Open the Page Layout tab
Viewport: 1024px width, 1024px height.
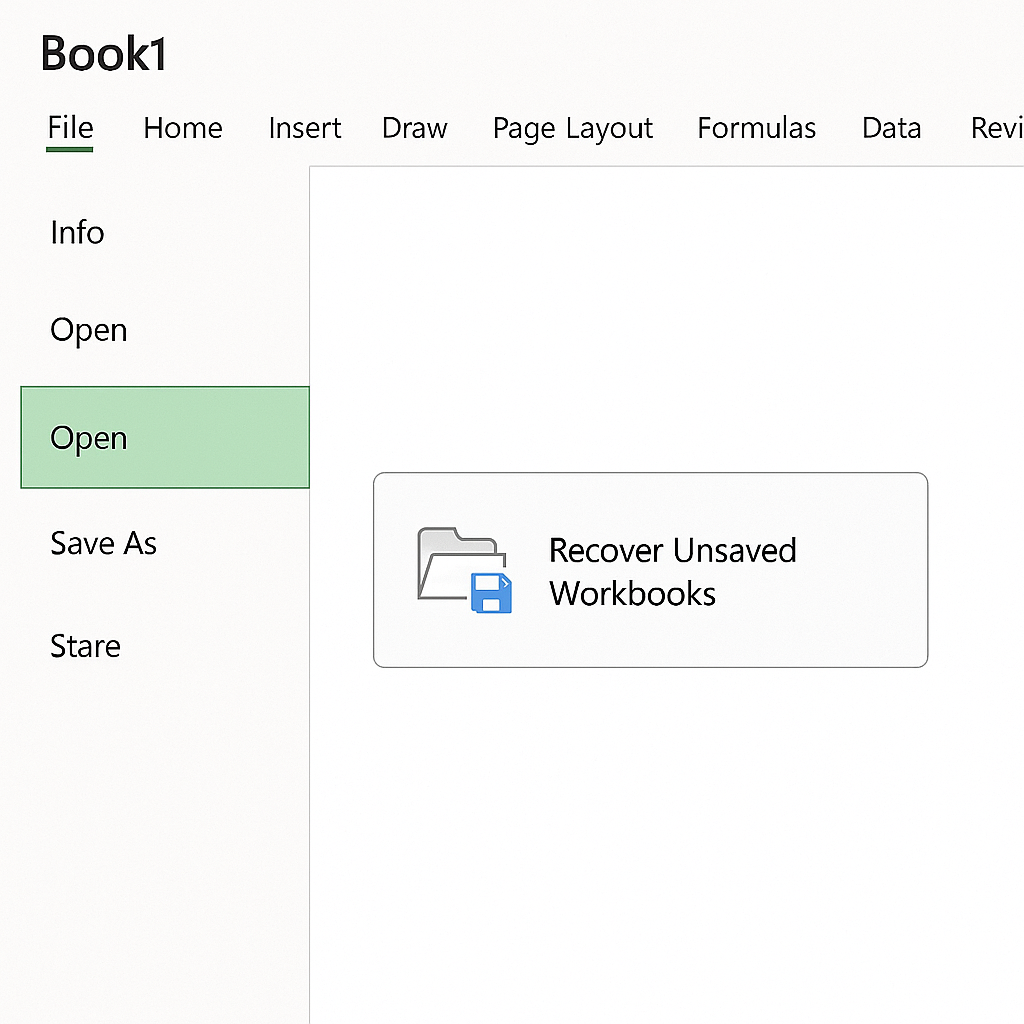(x=573, y=129)
